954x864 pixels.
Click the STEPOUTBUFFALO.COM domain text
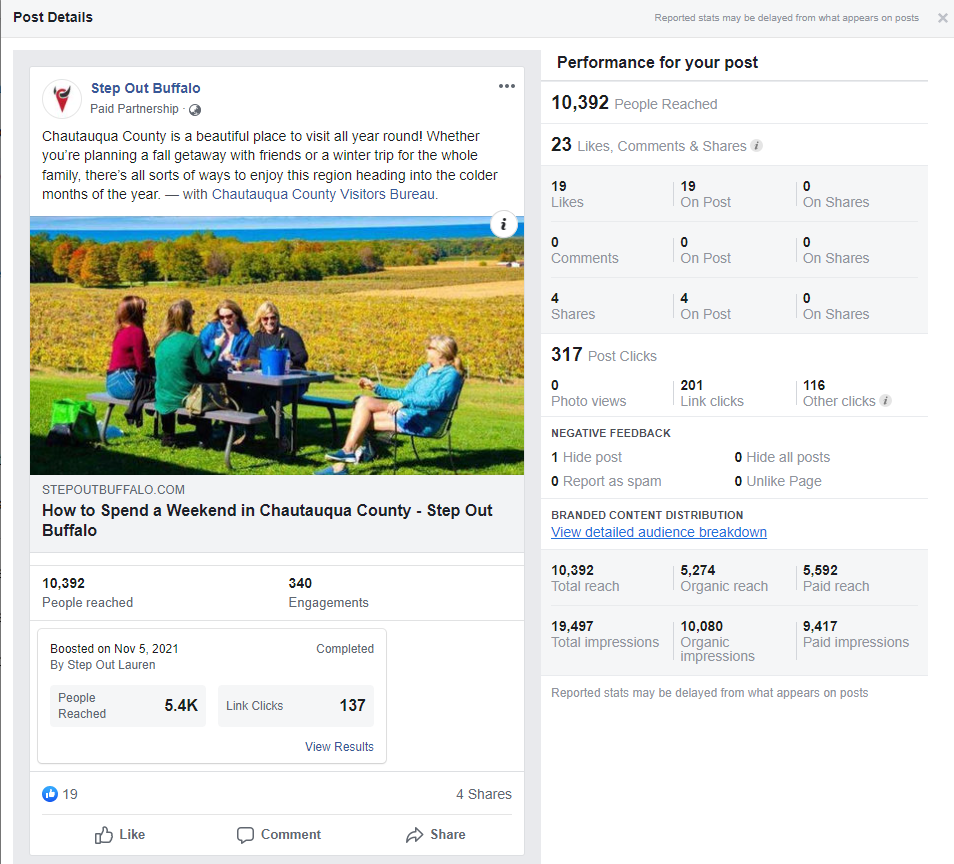[113, 490]
